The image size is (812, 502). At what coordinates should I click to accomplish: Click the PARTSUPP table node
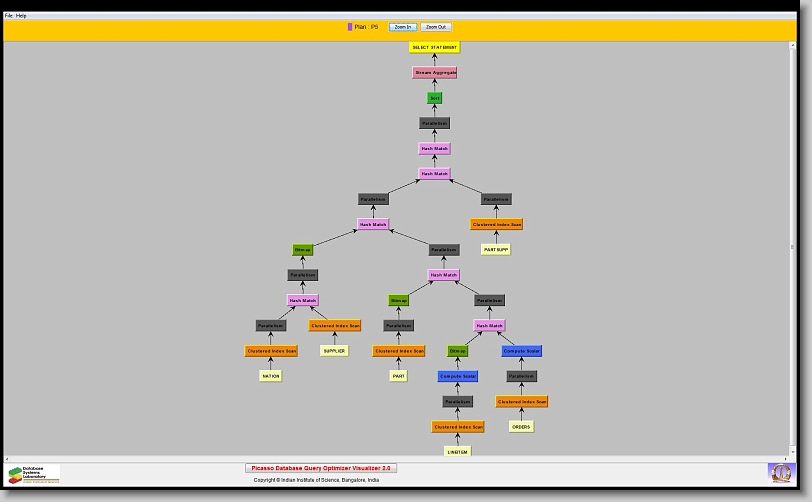tap(496, 250)
